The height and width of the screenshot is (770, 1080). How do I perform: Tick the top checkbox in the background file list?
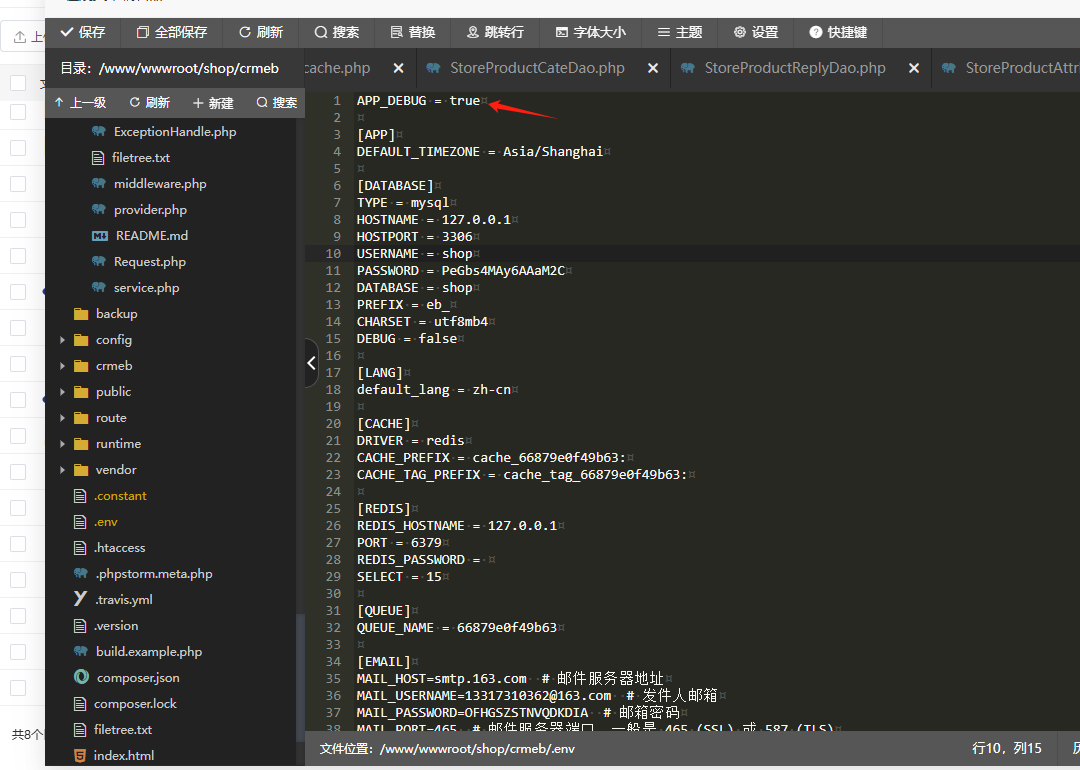tap(18, 83)
